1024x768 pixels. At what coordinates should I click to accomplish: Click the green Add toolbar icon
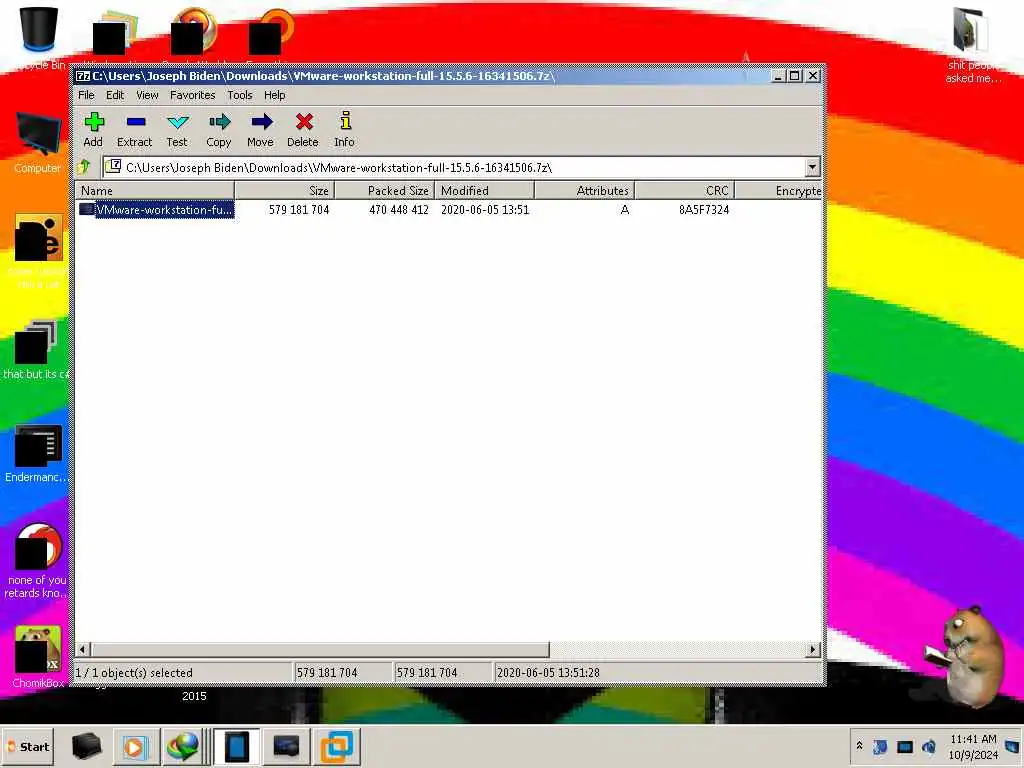point(94,121)
